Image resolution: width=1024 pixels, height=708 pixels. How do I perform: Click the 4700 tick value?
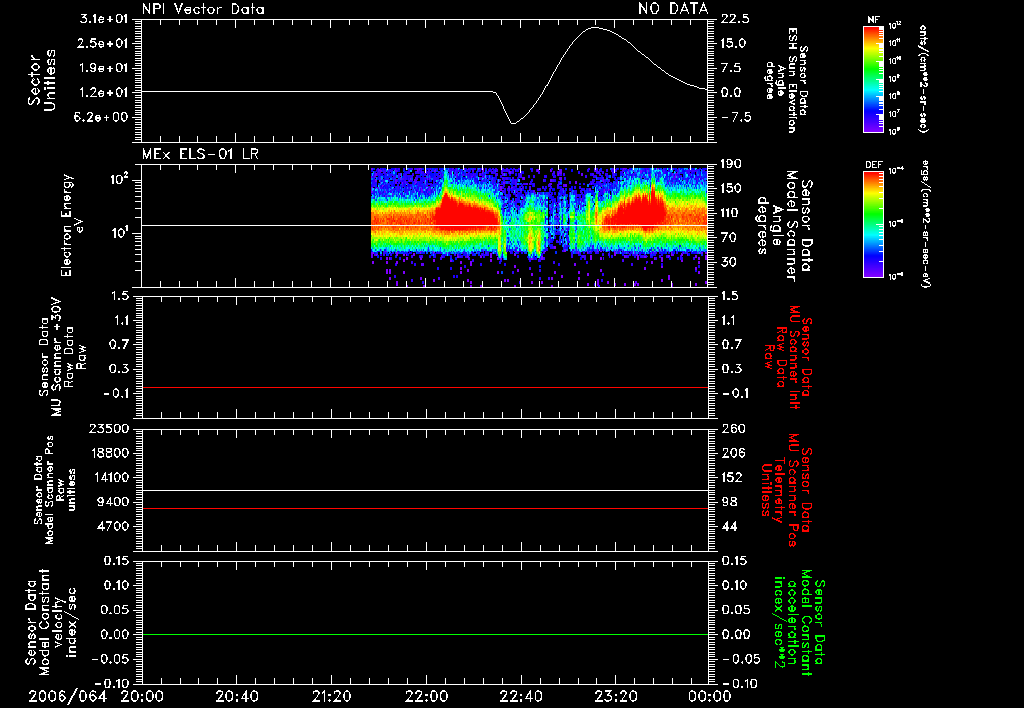click(112, 526)
